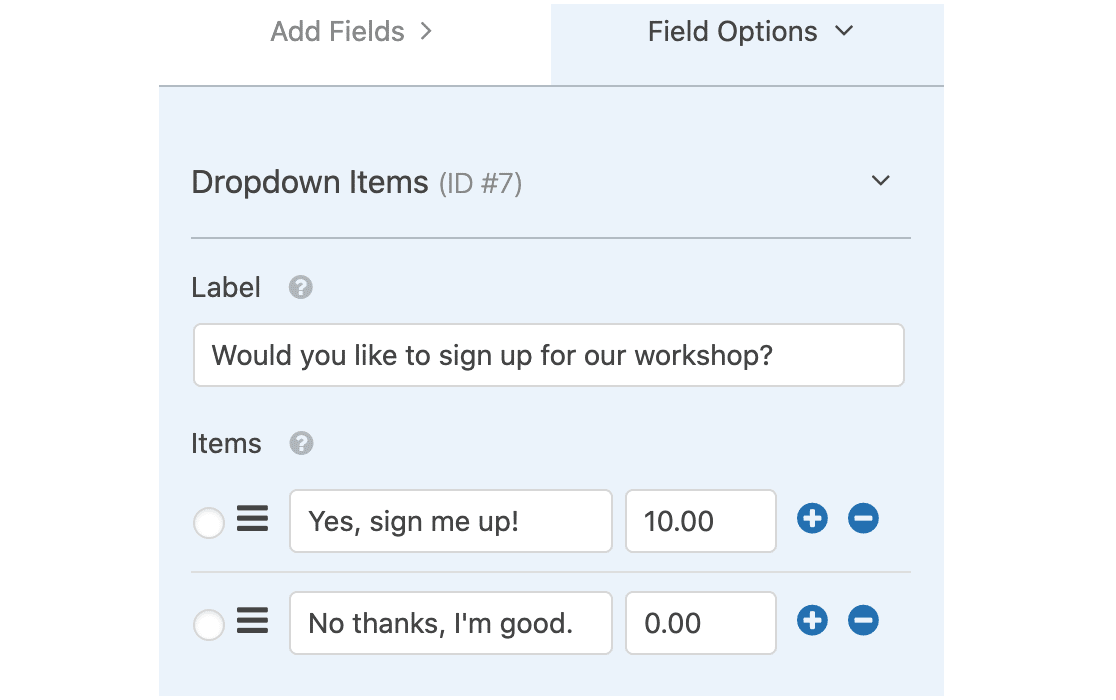Remove the 'Yes, sign me up!' item
Viewport: 1116px width, 700px height.
(x=863, y=519)
